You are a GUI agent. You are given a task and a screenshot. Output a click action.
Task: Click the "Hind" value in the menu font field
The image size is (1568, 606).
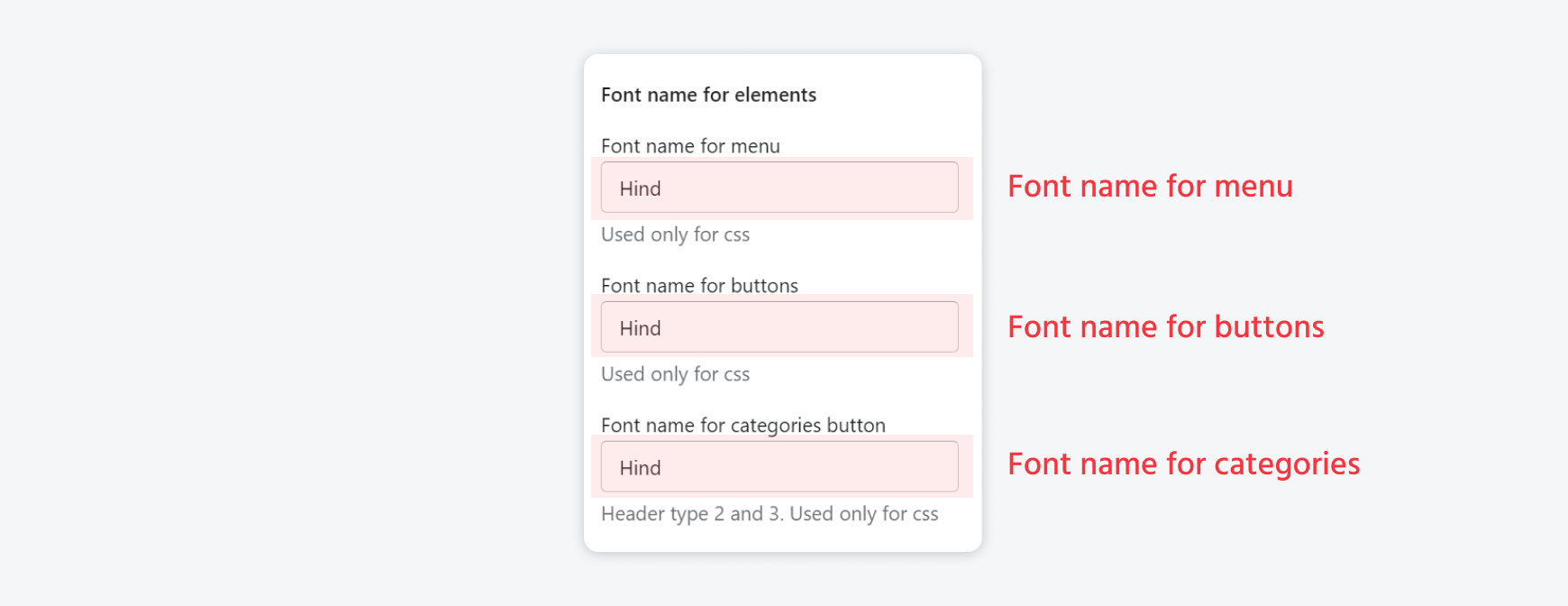pos(640,188)
